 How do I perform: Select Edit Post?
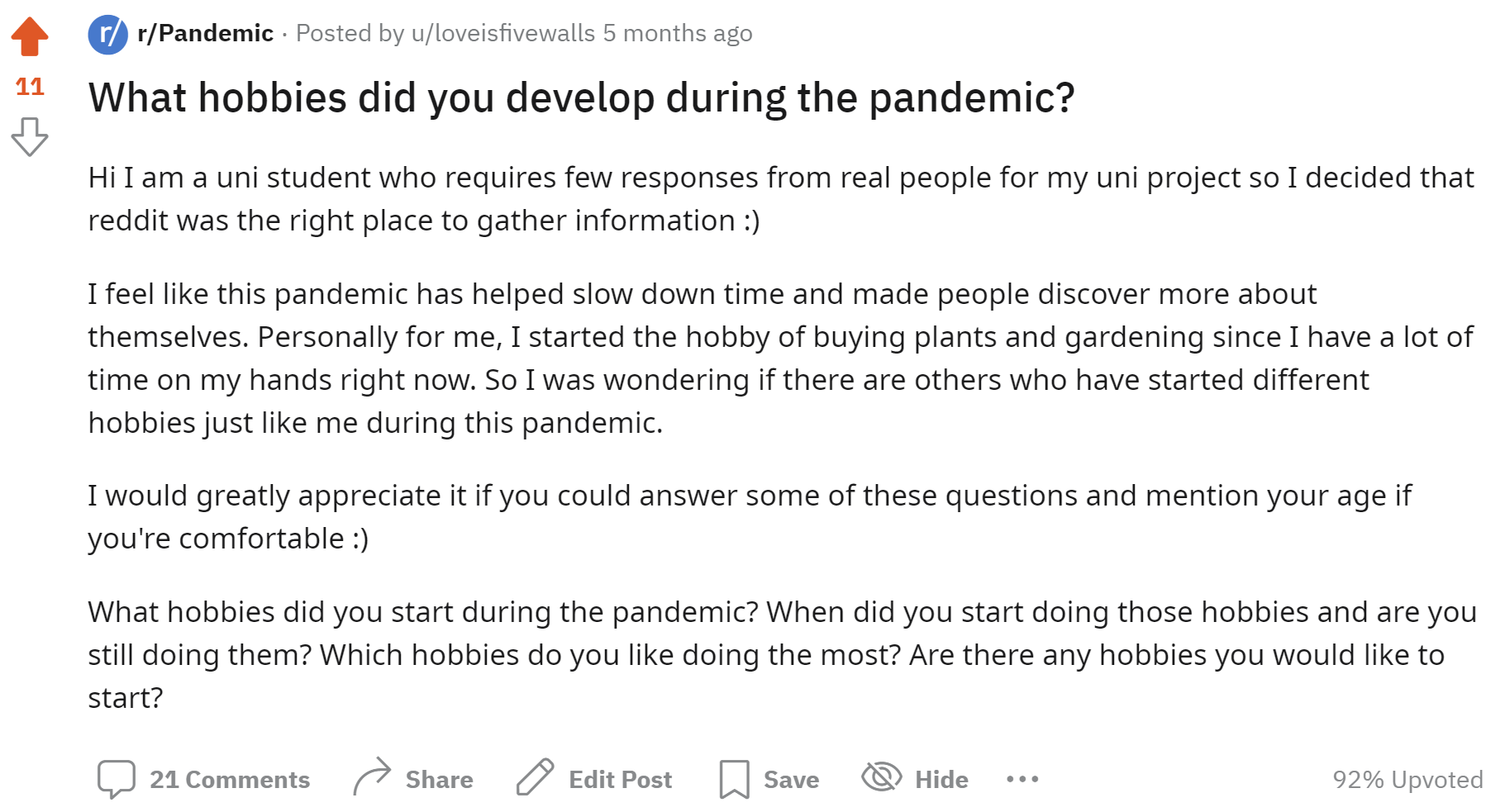(620, 780)
